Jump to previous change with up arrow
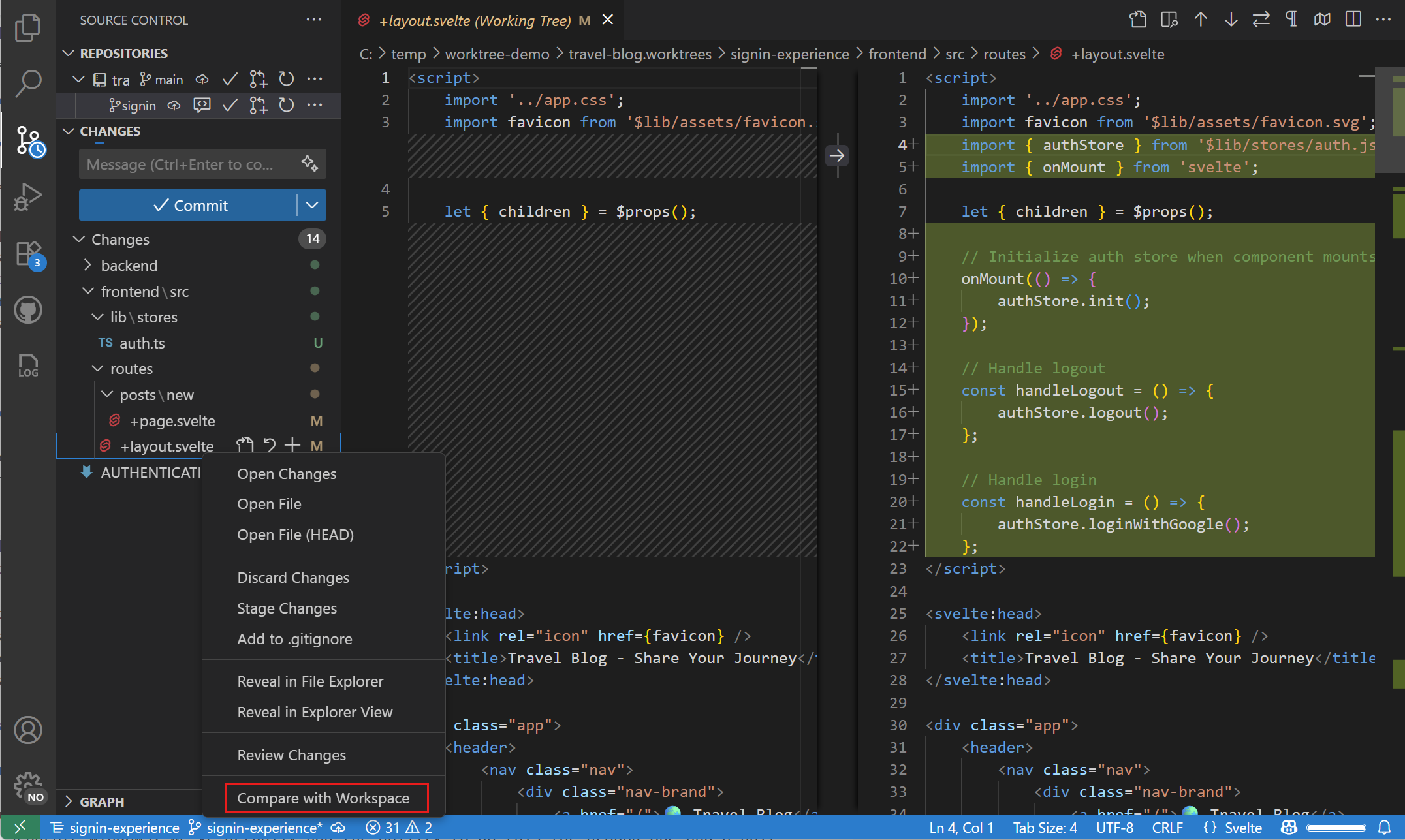The image size is (1405, 840). pos(1200,20)
